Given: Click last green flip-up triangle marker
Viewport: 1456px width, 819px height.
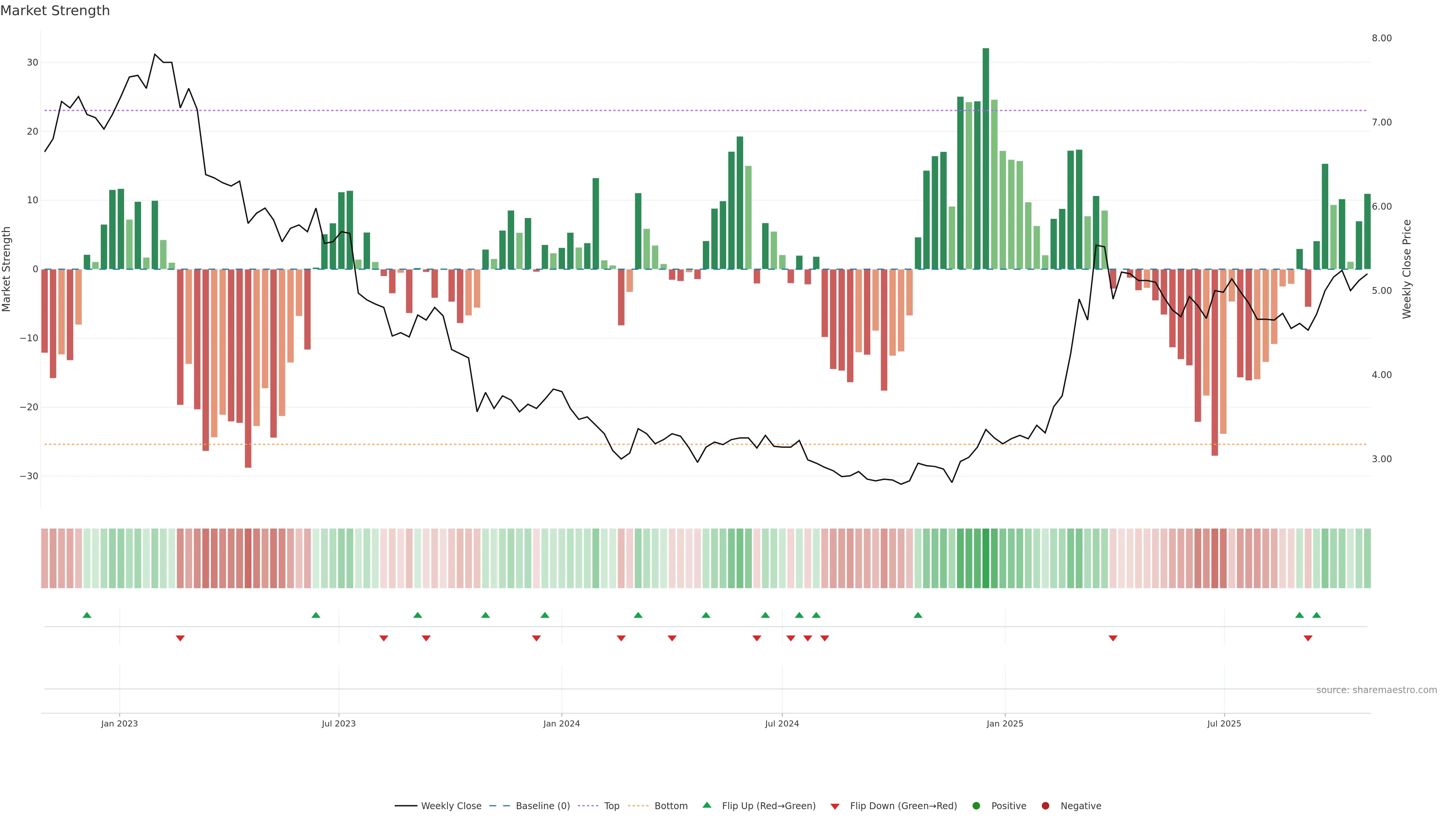Looking at the screenshot, I should click(x=1316, y=615).
